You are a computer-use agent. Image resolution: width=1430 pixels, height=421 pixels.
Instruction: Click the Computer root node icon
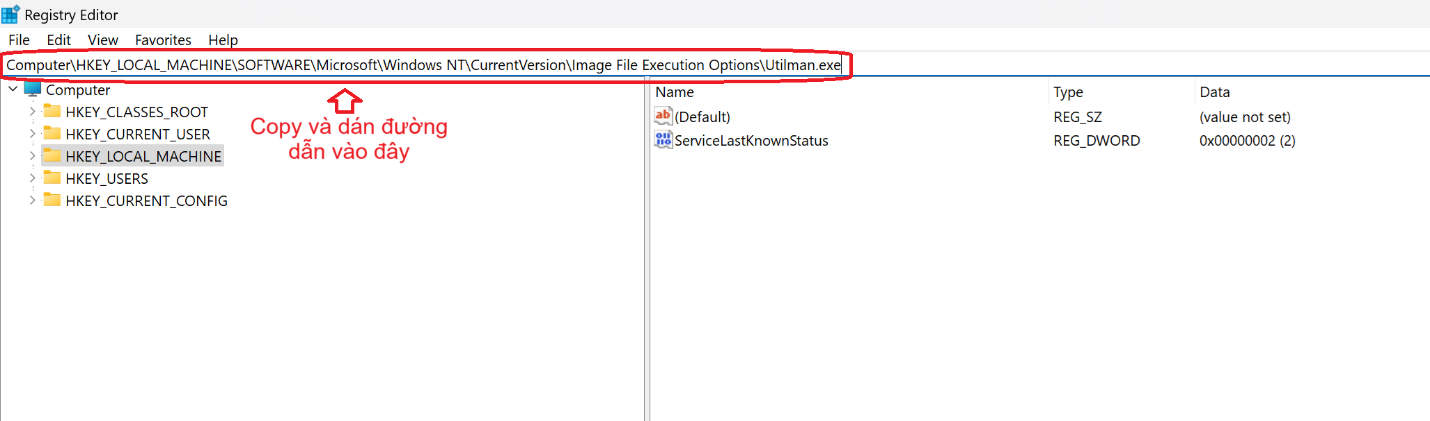point(33,89)
